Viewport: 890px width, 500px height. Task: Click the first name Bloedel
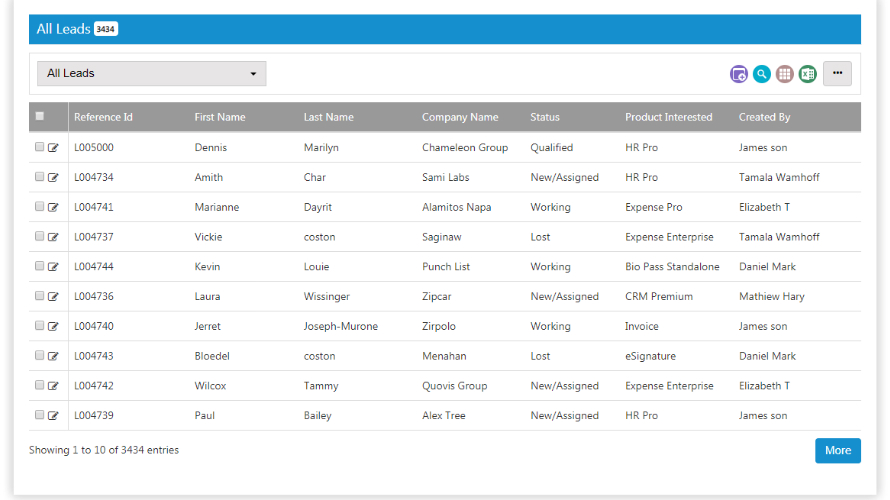212,356
